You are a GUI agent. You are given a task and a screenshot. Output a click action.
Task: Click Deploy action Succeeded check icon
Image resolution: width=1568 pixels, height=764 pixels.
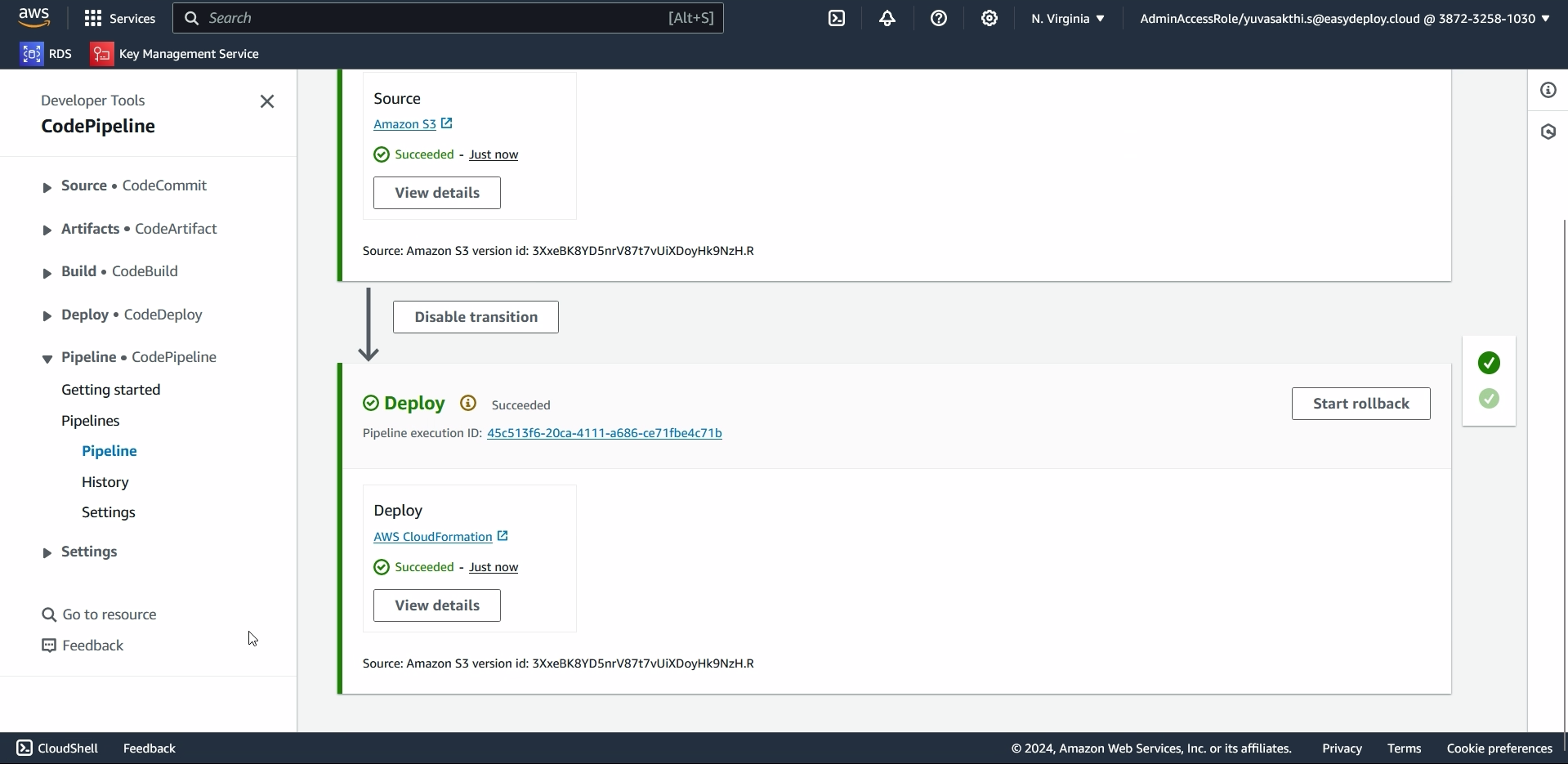coord(382,567)
